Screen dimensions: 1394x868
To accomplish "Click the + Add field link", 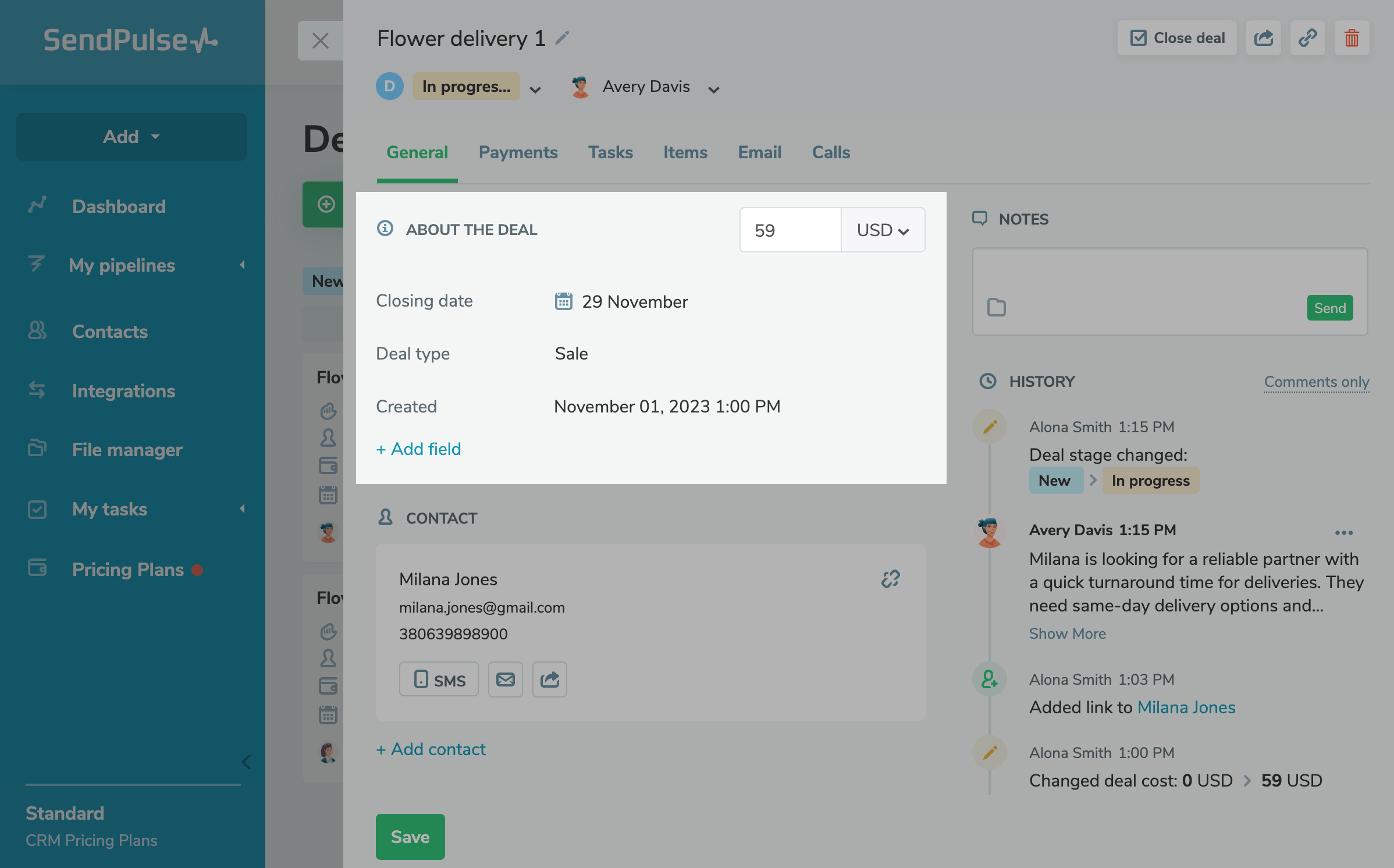I will coord(418,449).
